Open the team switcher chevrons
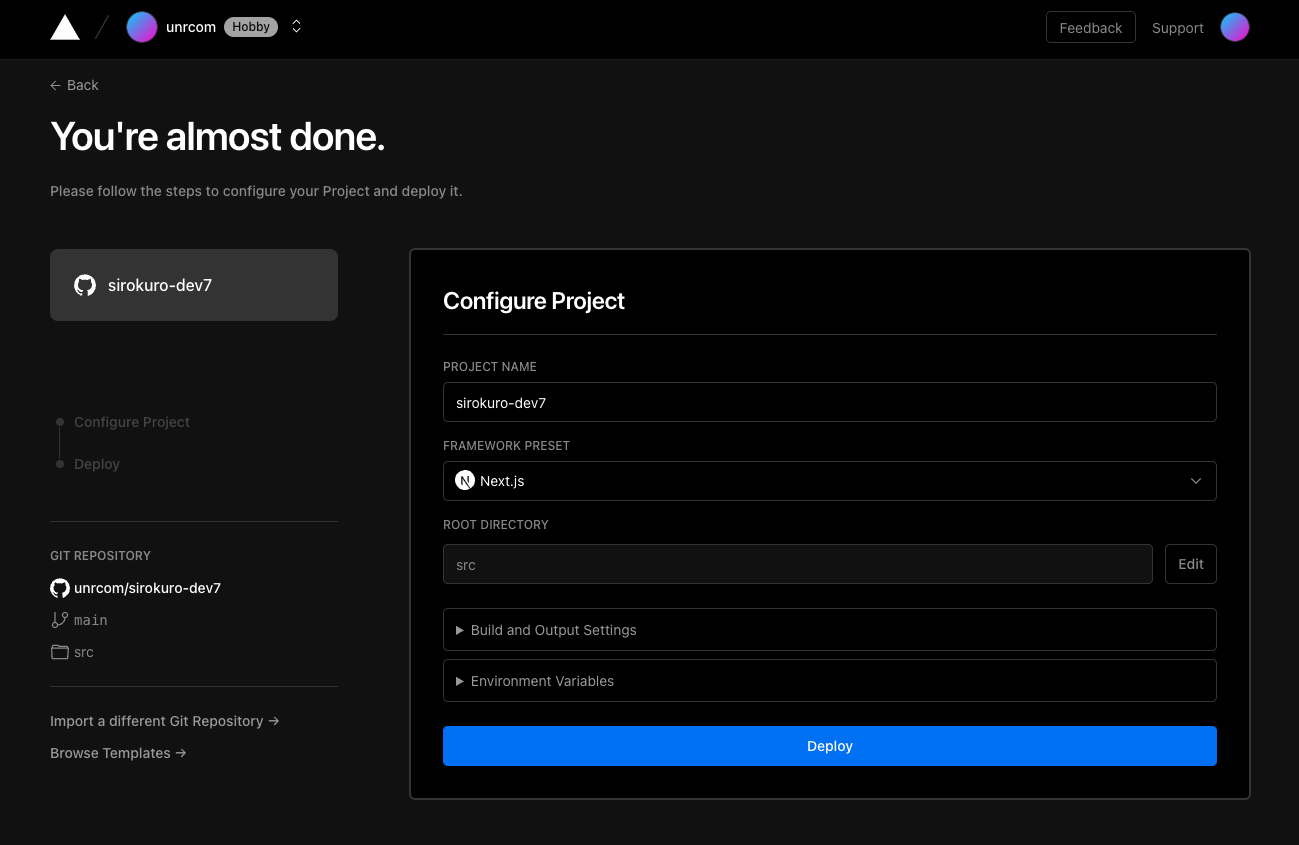The image size is (1299, 845). (296, 27)
